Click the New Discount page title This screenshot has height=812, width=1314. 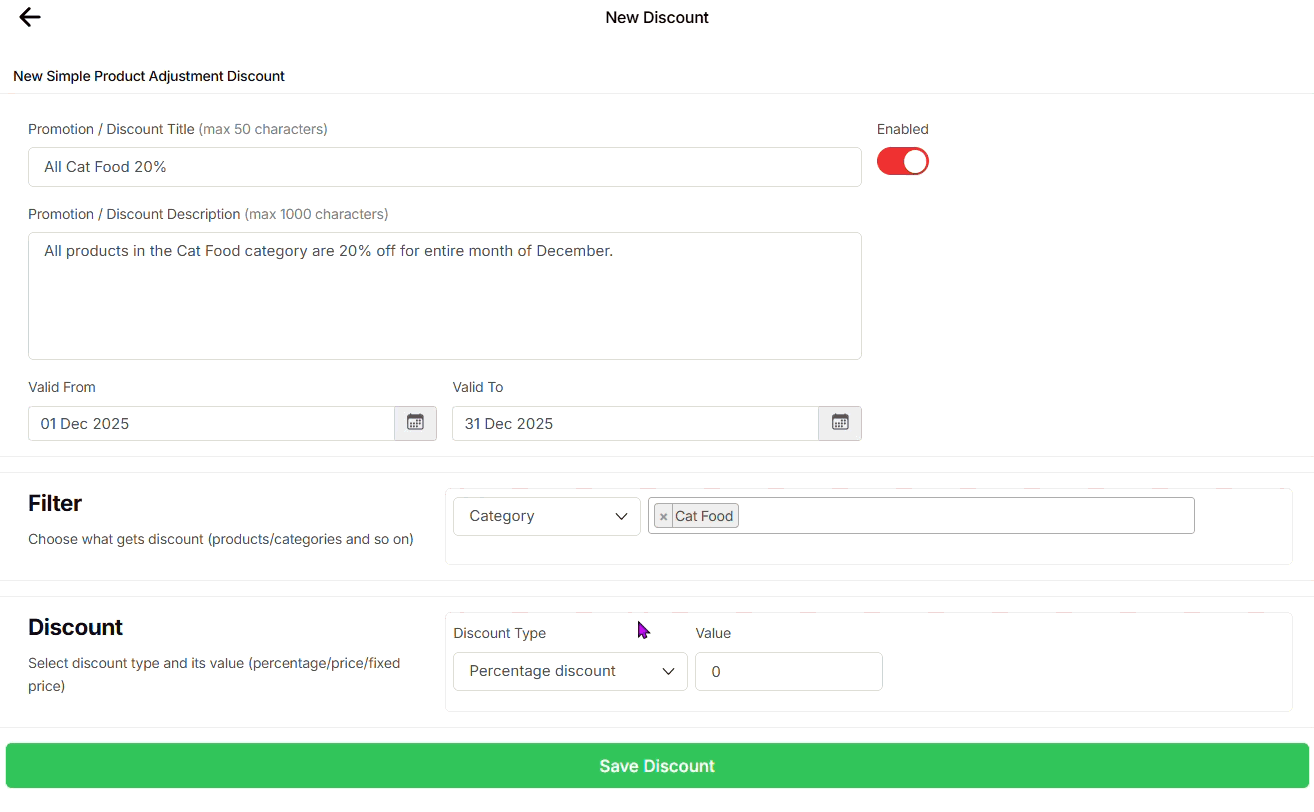click(x=657, y=17)
